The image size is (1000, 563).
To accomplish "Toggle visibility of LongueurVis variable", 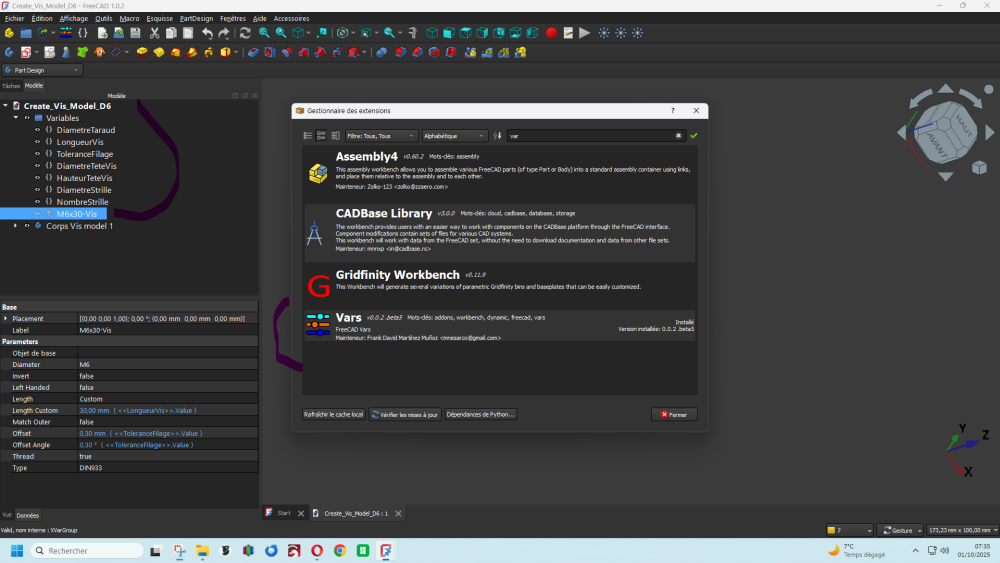I will click(38, 142).
